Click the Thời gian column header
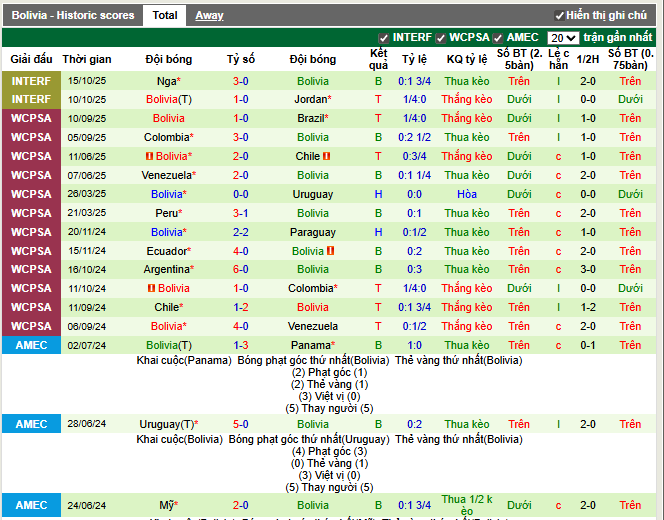Image resolution: width=664 pixels, height=520 pixels. (87, 59)
